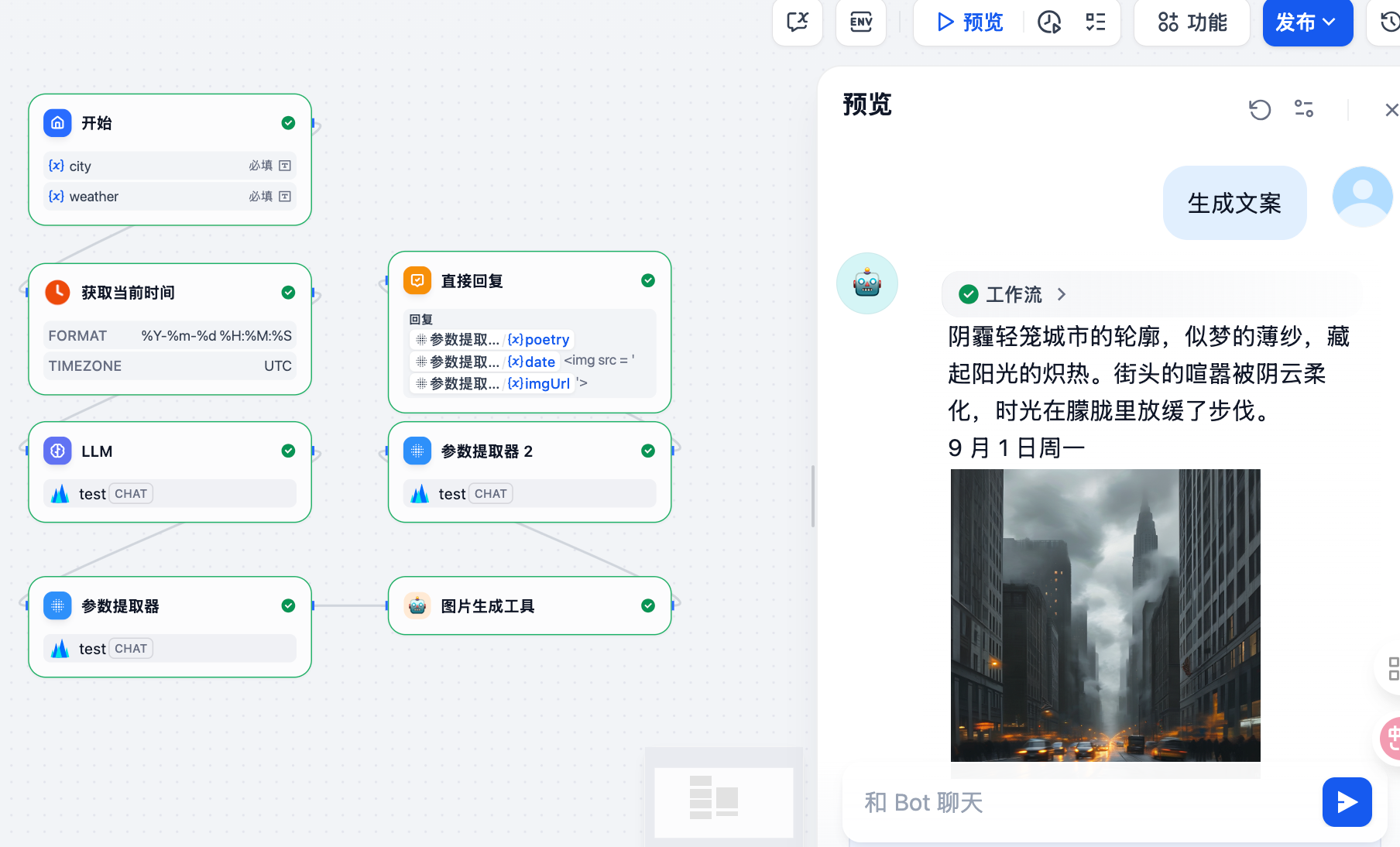
Task: Select the 开始 start node home icon
Action: [57, 123]
